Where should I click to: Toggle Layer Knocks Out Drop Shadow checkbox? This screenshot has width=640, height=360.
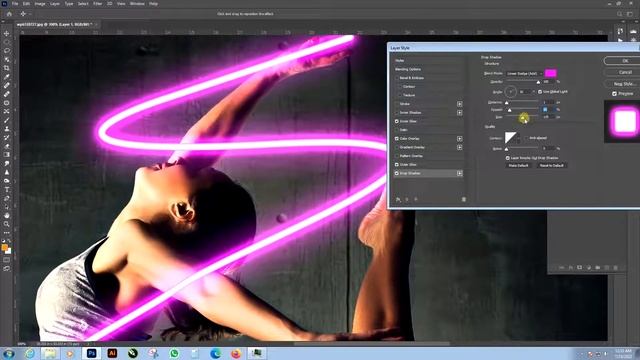pyautogui.click(x=508, y=158)
